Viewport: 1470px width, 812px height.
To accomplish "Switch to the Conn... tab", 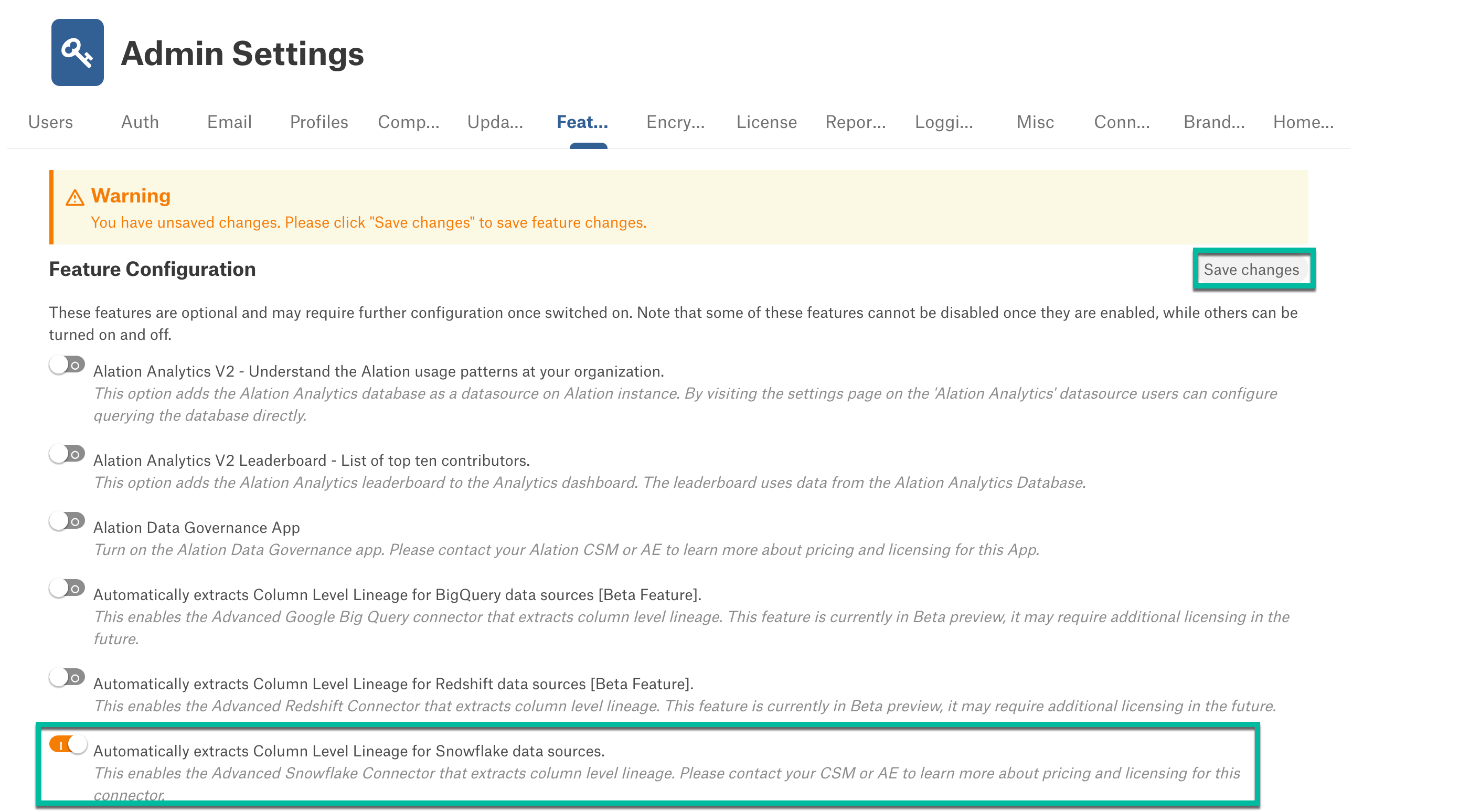I will [x=1122, y=122].
